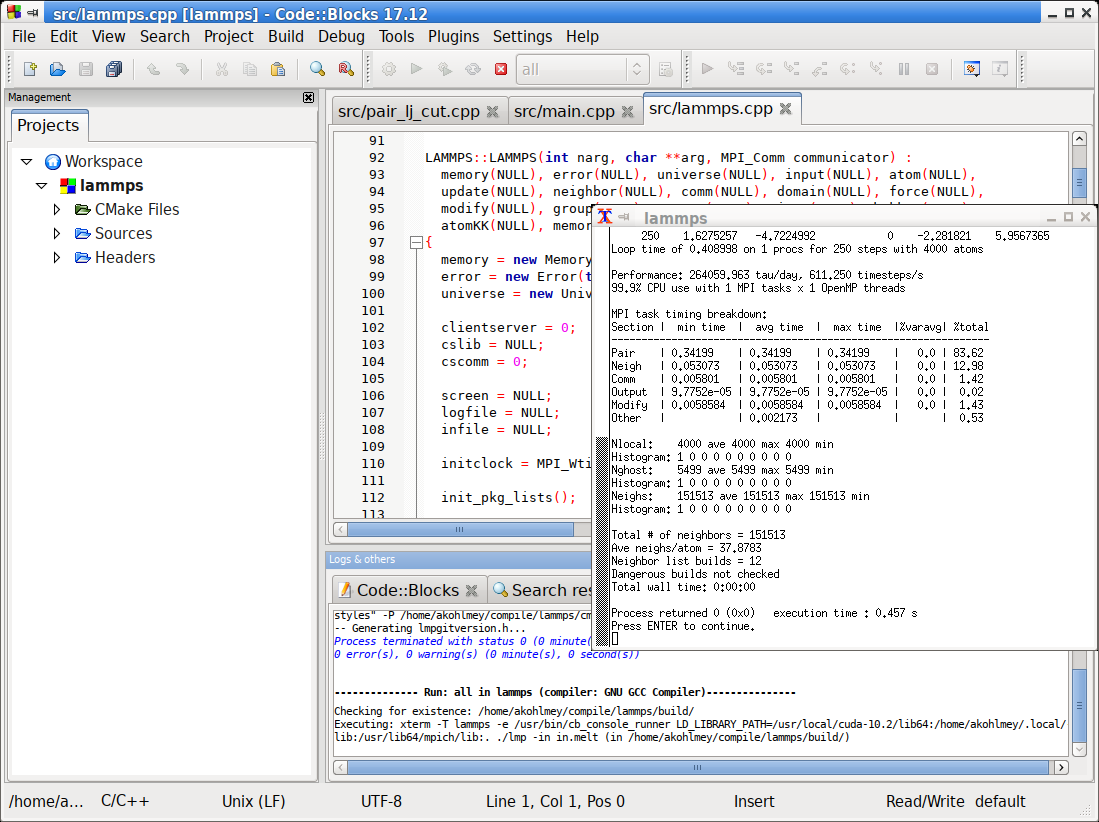Open the Debugging windows icon with bug symbol
This screenshot has height=822, width=1099.
point(970,68)
